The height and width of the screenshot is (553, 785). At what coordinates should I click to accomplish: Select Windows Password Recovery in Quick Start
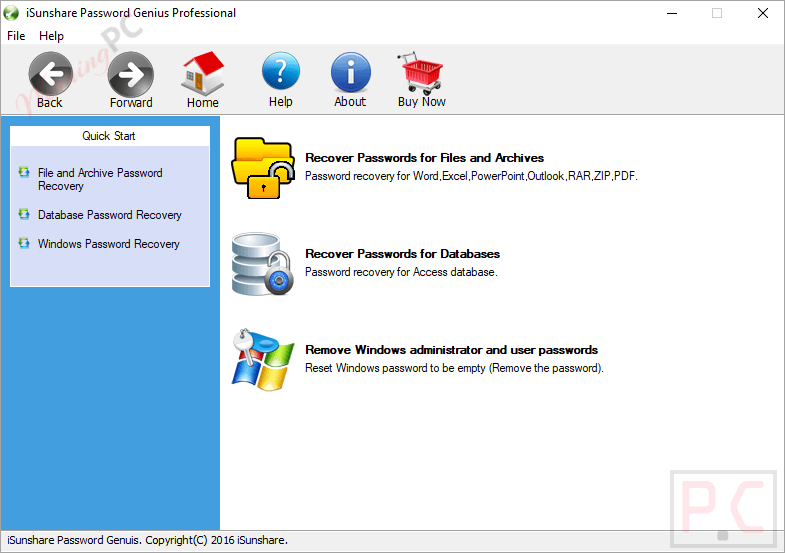point(109,244)
